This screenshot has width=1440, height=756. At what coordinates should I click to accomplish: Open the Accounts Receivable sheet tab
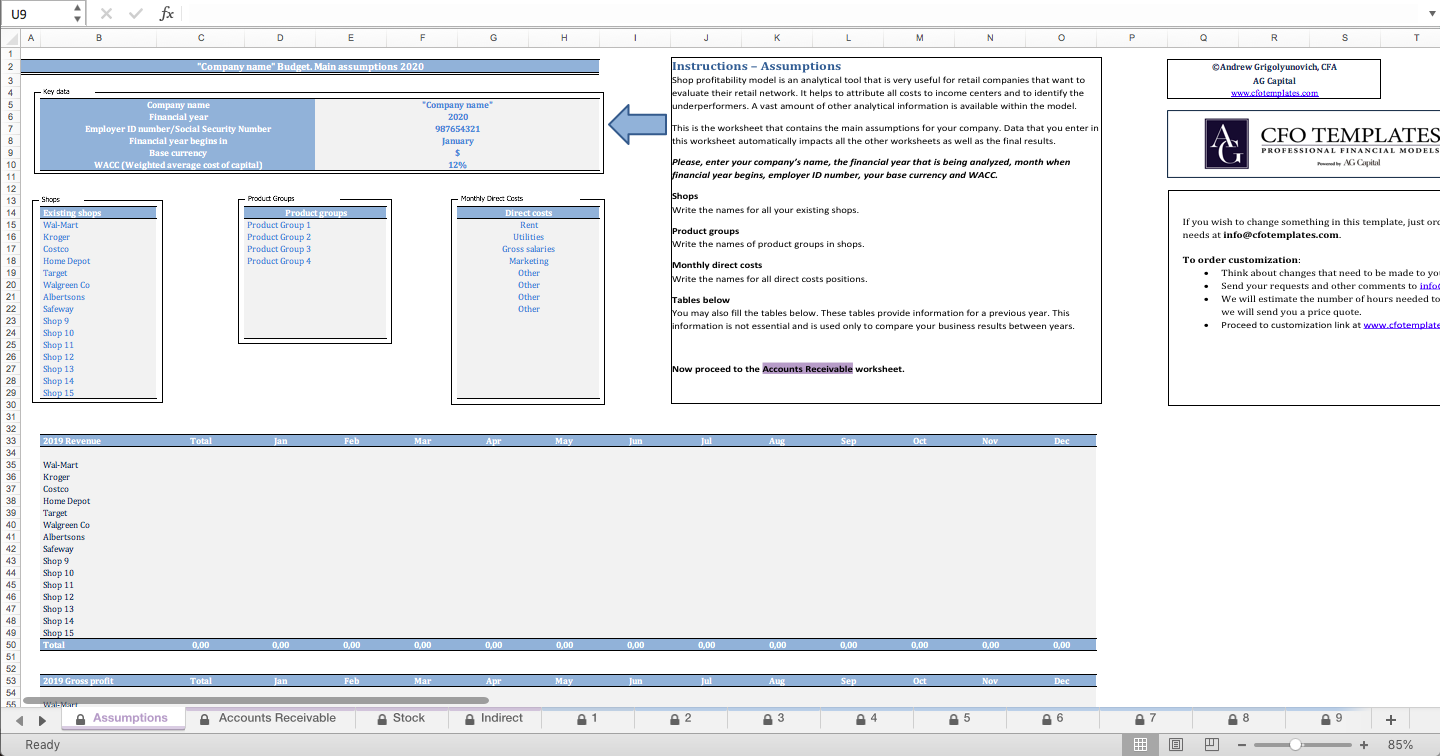pyautogui.click(x=268, y=718)
